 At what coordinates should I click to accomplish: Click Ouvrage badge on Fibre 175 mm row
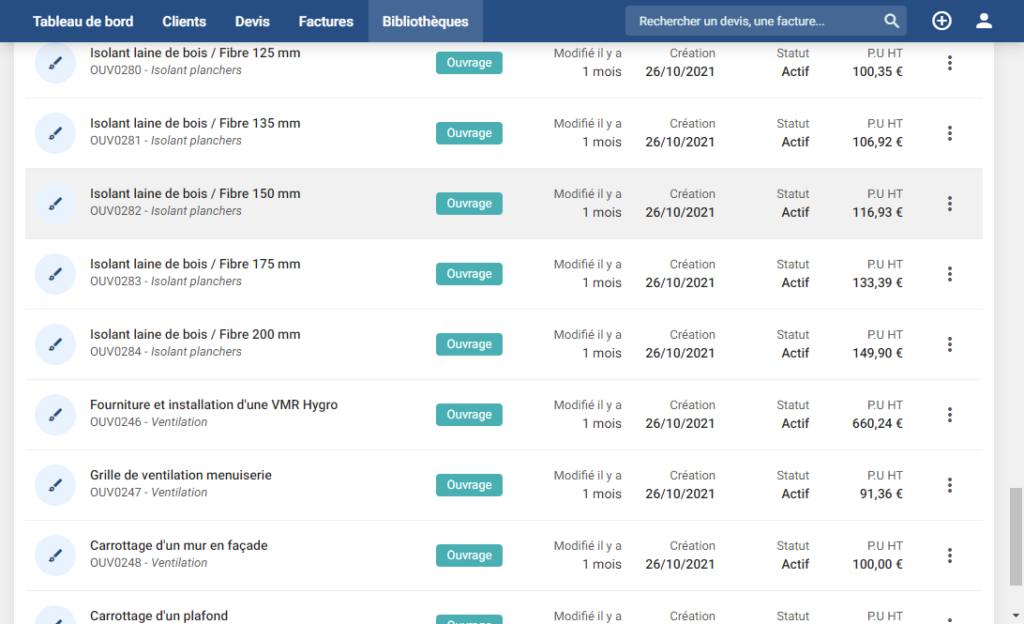pyautogui.click(x=469, y=274)
